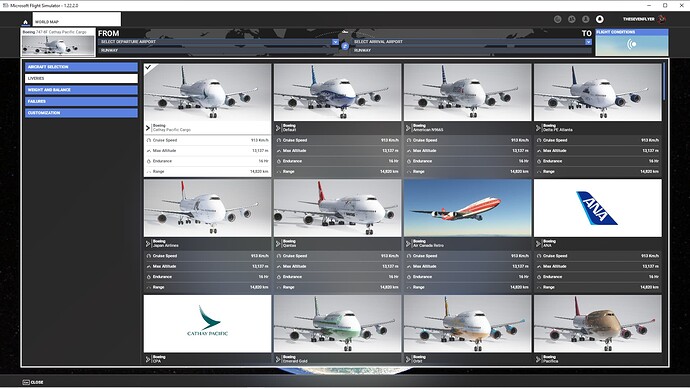The width and height of the screenshot is (690, 388).
Task: Open the Flight Conditions panel
Action: pyautogui.click(x=632, y=42)
